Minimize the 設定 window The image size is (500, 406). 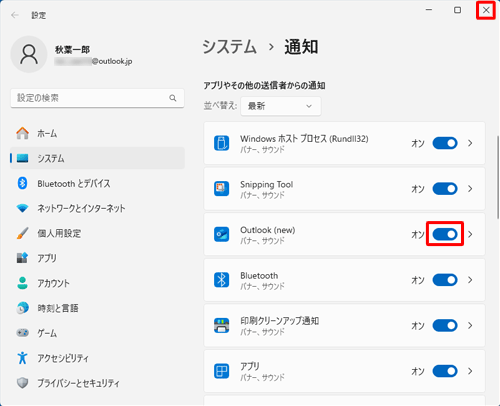click(429, 10)
